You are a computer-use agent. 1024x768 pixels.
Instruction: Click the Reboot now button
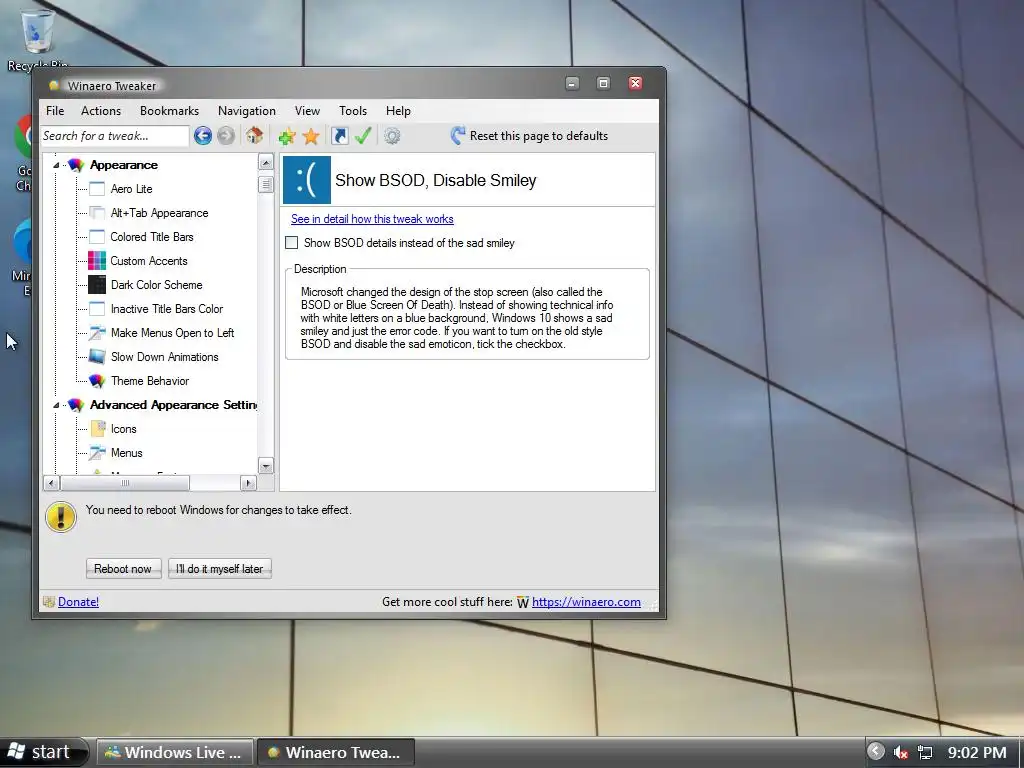(x=123, y=568)
